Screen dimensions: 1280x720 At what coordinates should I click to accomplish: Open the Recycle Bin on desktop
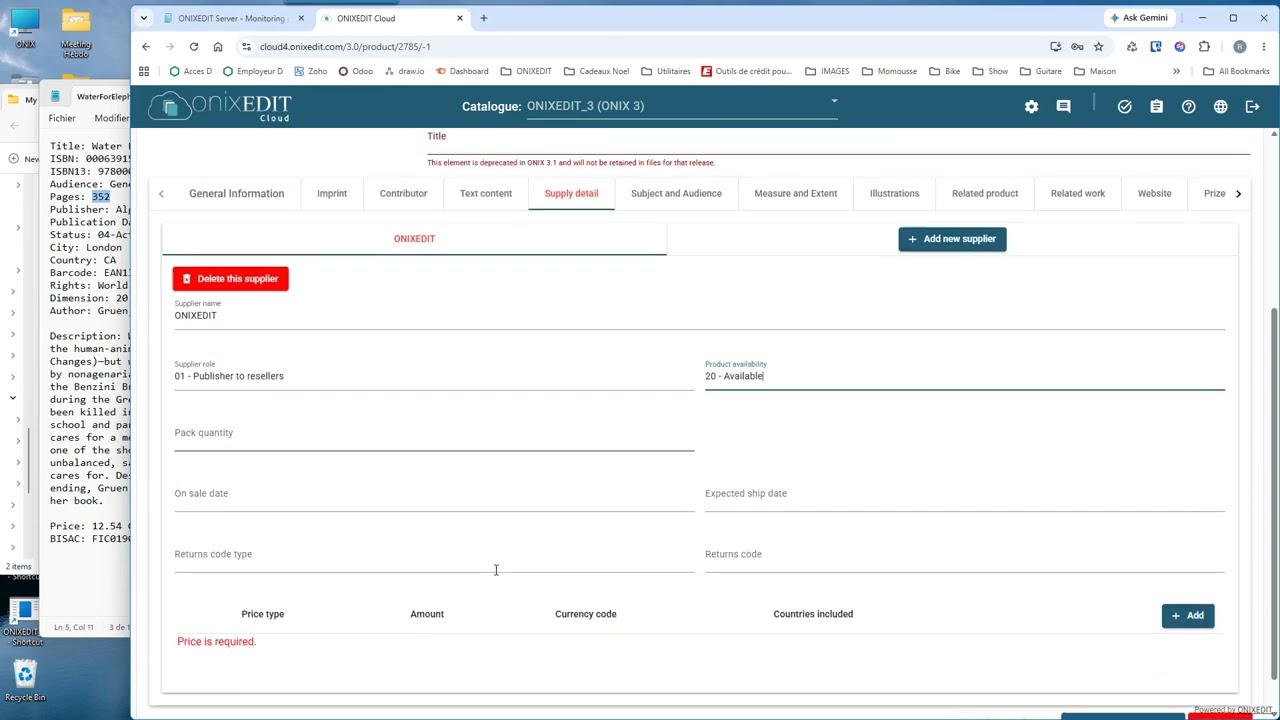click(x=25, y=680)
